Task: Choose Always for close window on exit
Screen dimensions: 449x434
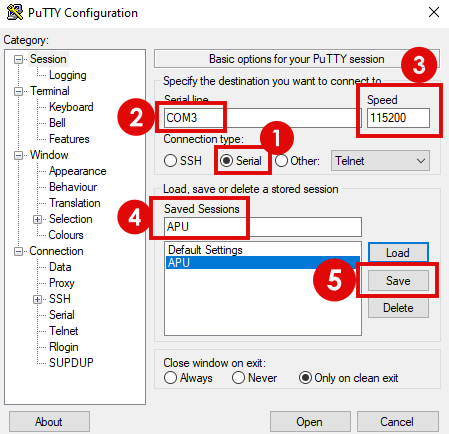Action: coord(170,378)
